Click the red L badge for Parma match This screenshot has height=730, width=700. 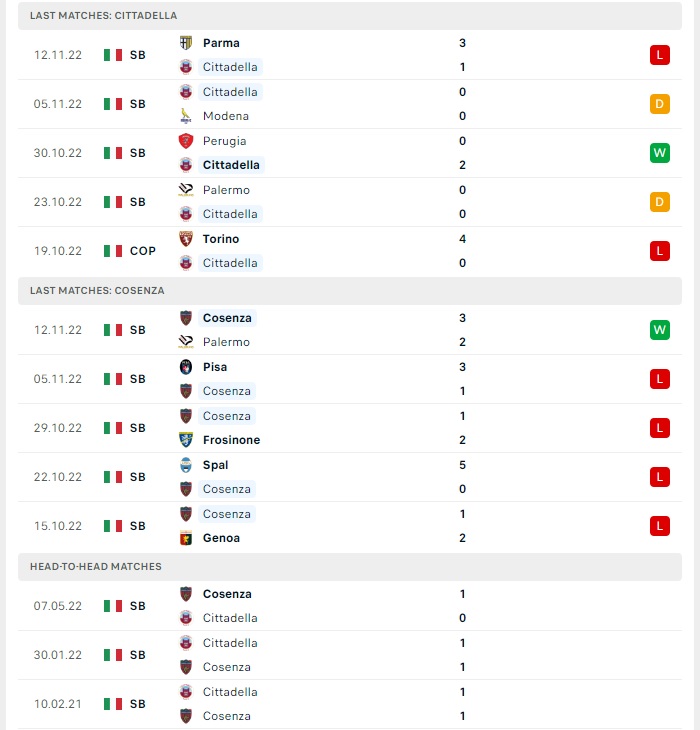(x=660, y=55)
